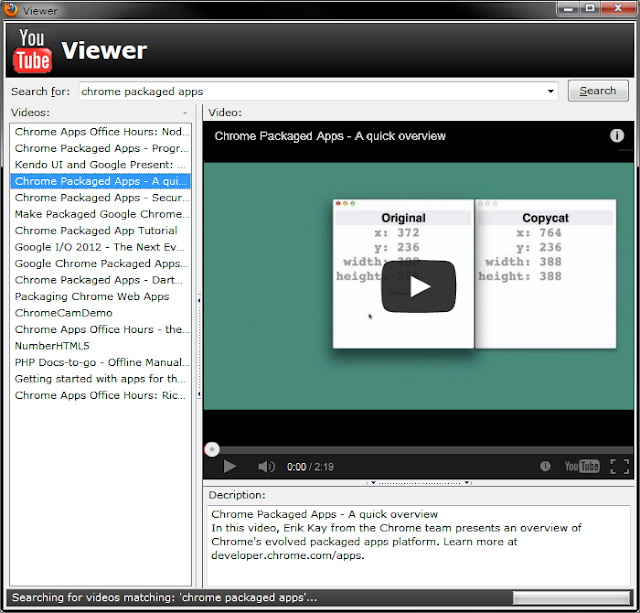Viewport: 640px width, 613px height.
Task: Select 'Chrome Apps Office Hours: Nod...' video
Action: tap(100, 132)
